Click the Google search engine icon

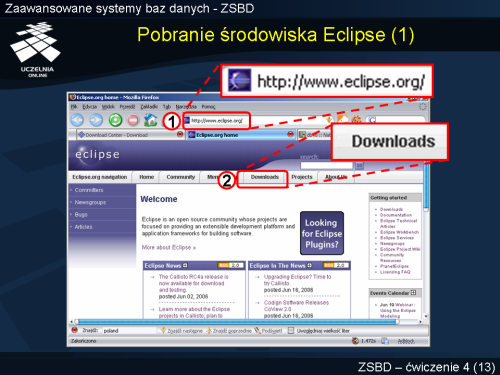click(x=372, y=120)
